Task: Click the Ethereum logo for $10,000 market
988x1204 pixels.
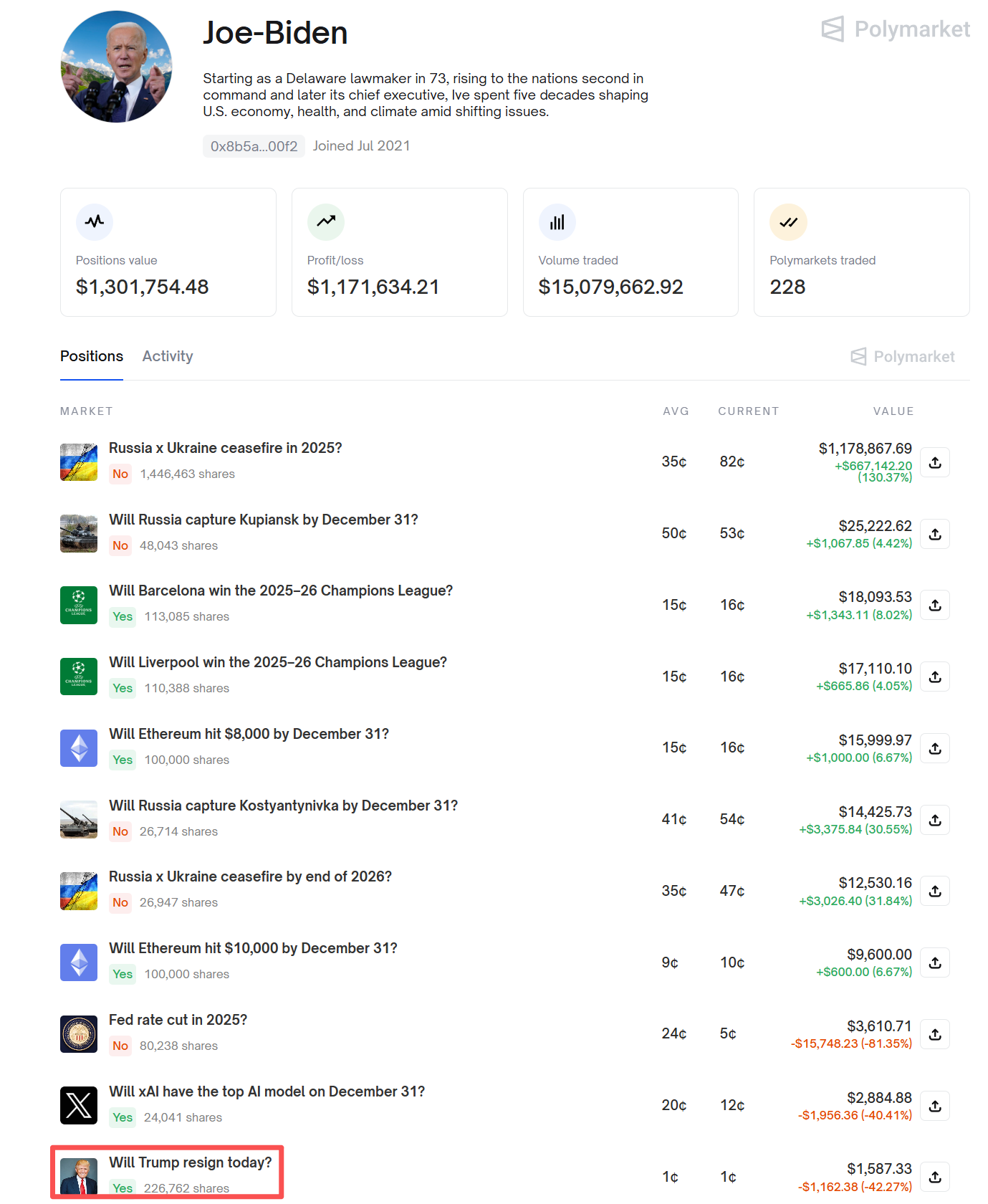Action: pos(79,962)
